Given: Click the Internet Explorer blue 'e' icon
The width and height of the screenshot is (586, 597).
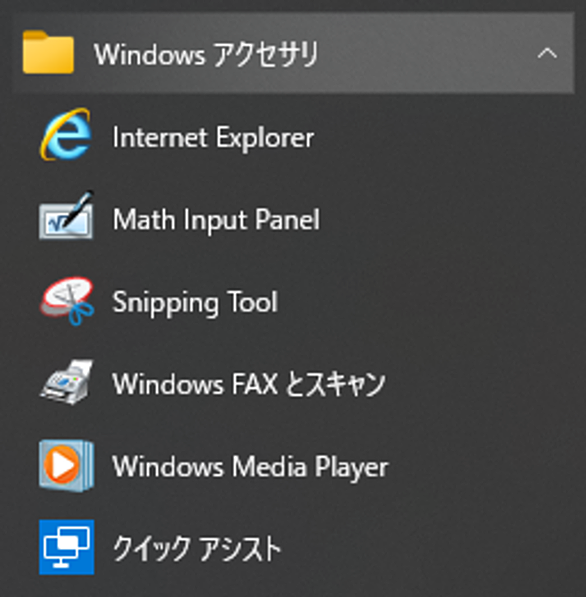Looking at the screenshot, I should pos(66,134).
